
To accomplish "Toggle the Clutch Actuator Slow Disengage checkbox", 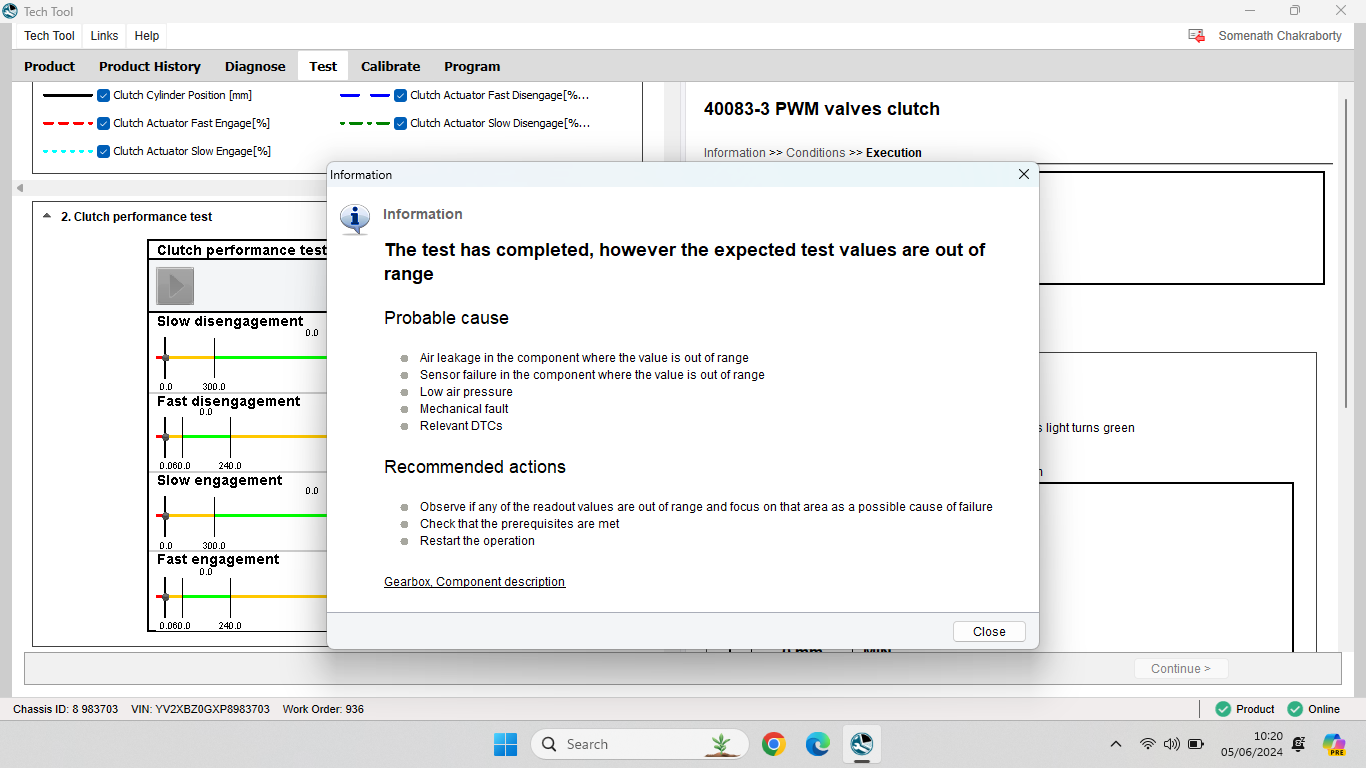I will [x=400, y=123].
